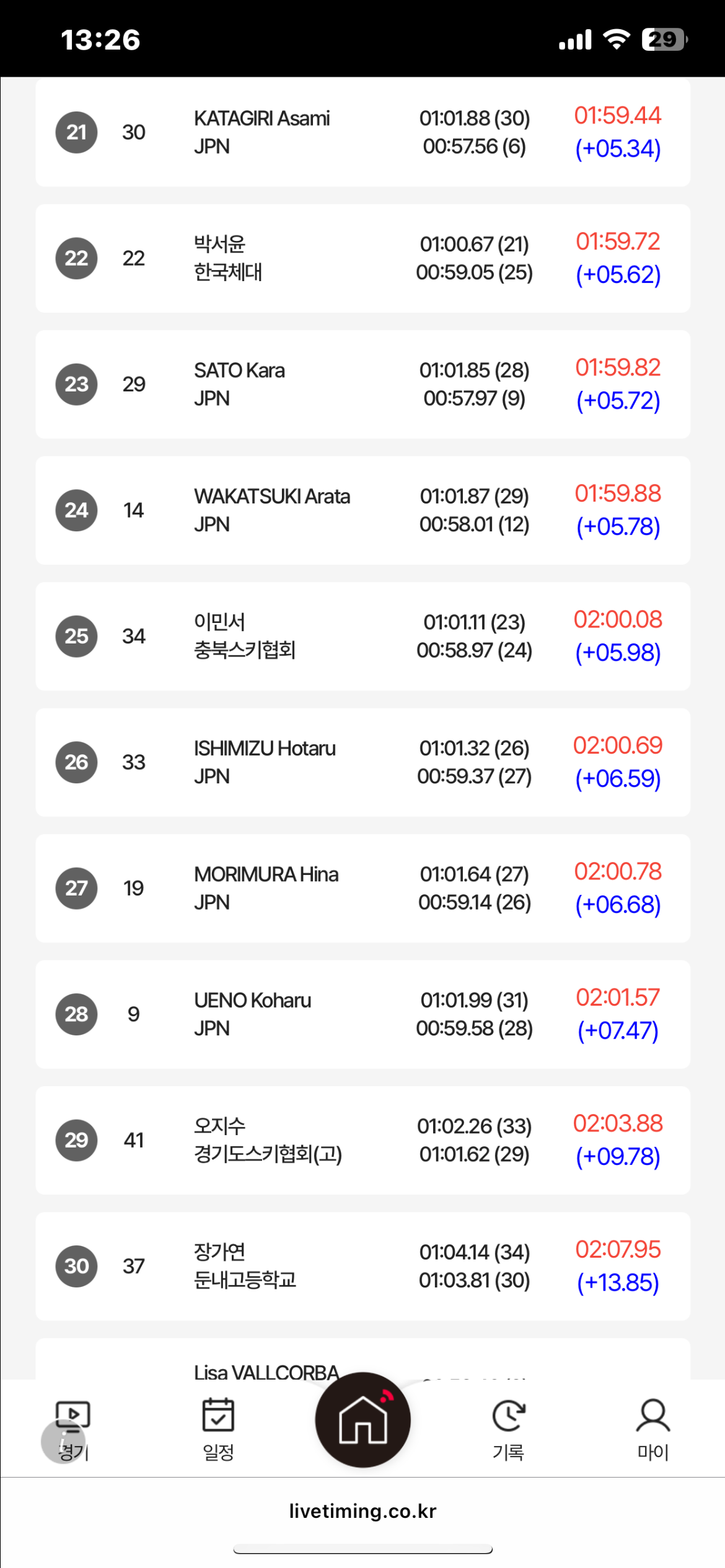Open SATO Kara's result entry
The width and height of the screenshot is (725, 1568).
(x=362, y=384)
